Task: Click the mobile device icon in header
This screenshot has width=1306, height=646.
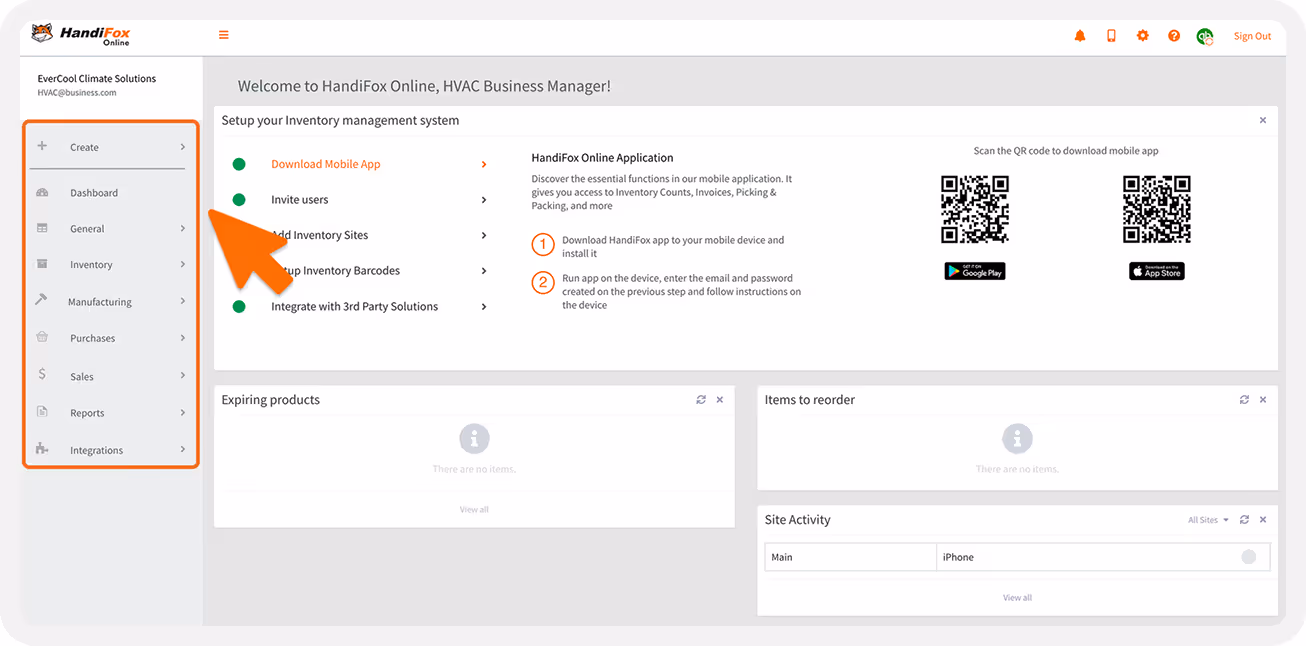Action: 1111,36
